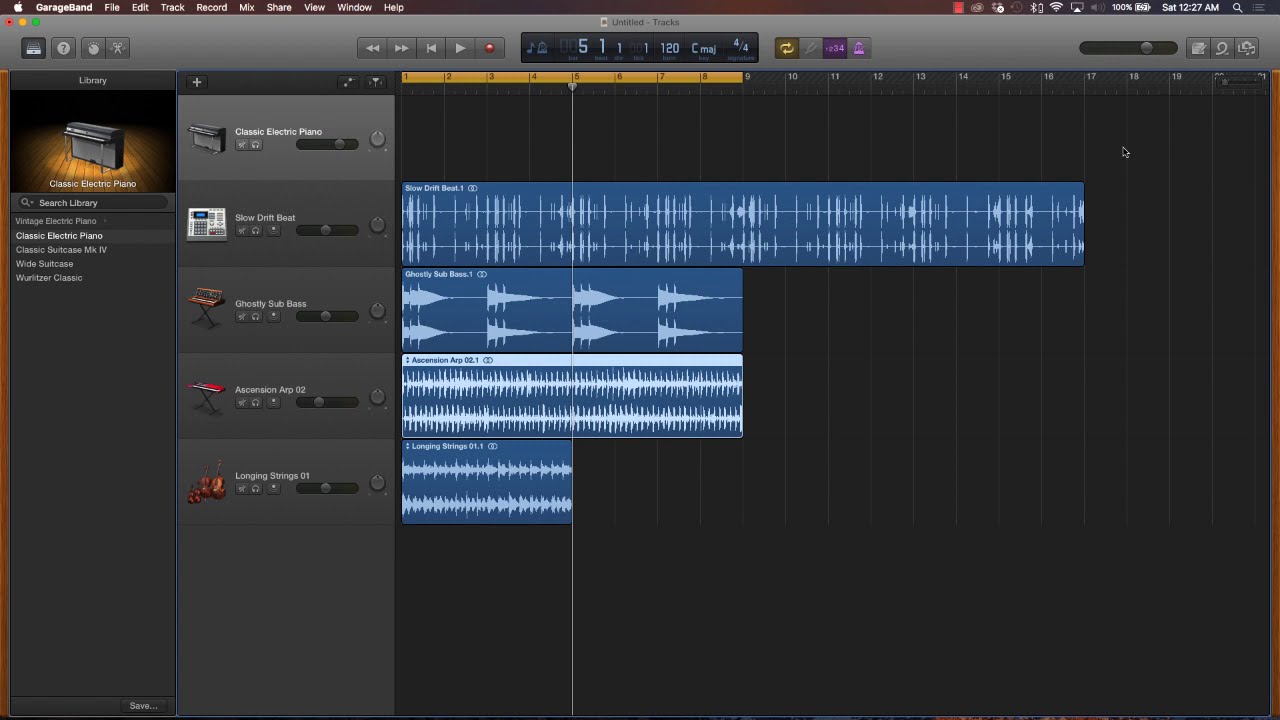The height and width of the screenshot is (720, 1280).
Task: Solo the Slow Drift Beat track
Action: (255, 231)
